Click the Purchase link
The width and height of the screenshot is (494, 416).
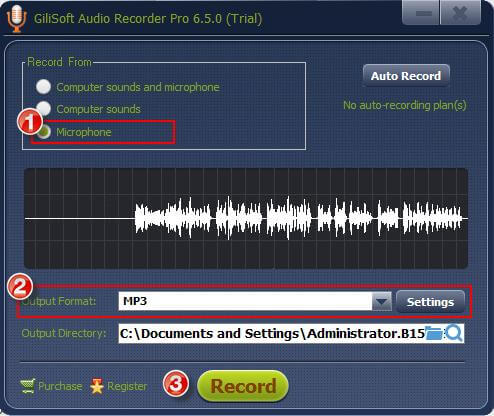(x=60, y=386)
